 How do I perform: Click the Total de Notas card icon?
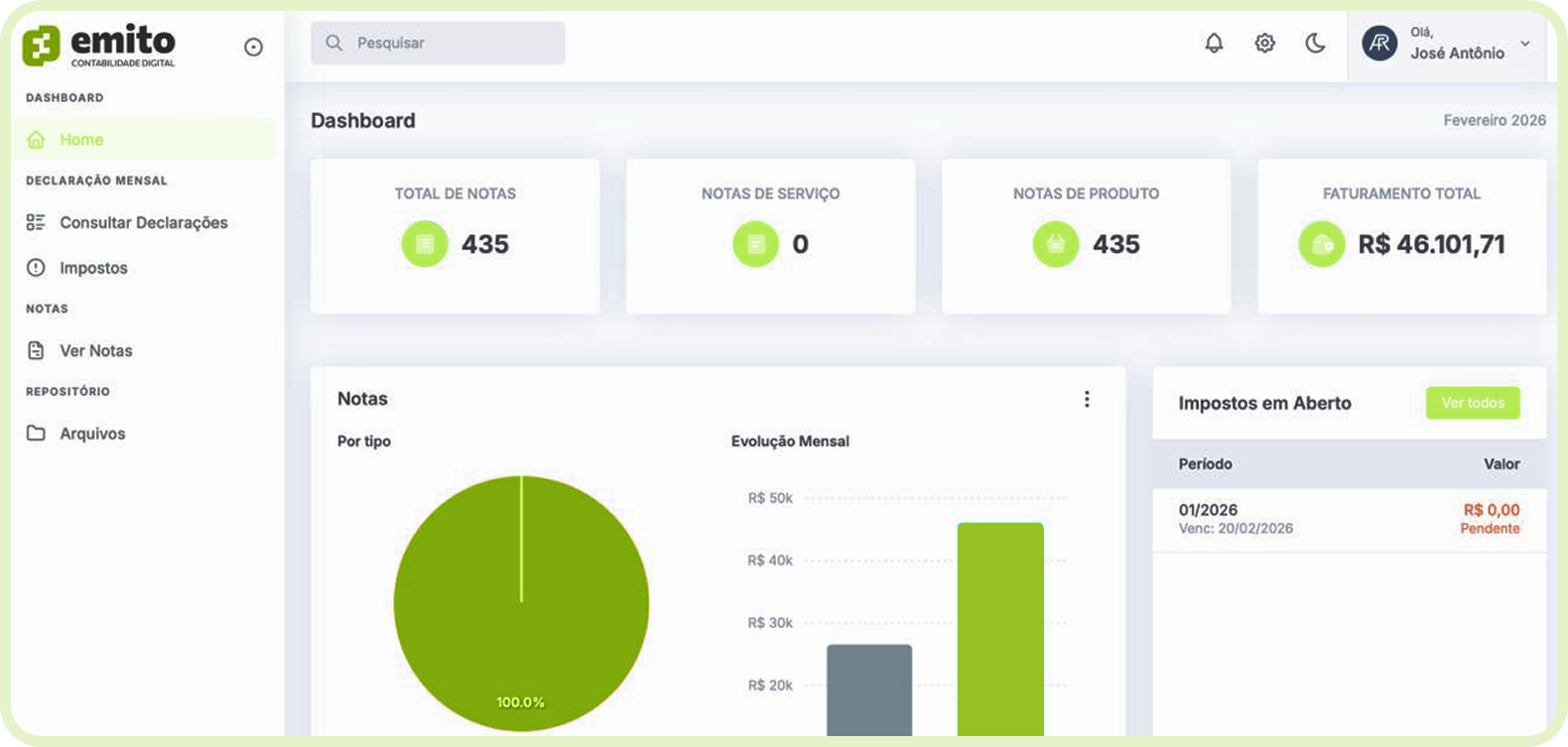point(425,244)
